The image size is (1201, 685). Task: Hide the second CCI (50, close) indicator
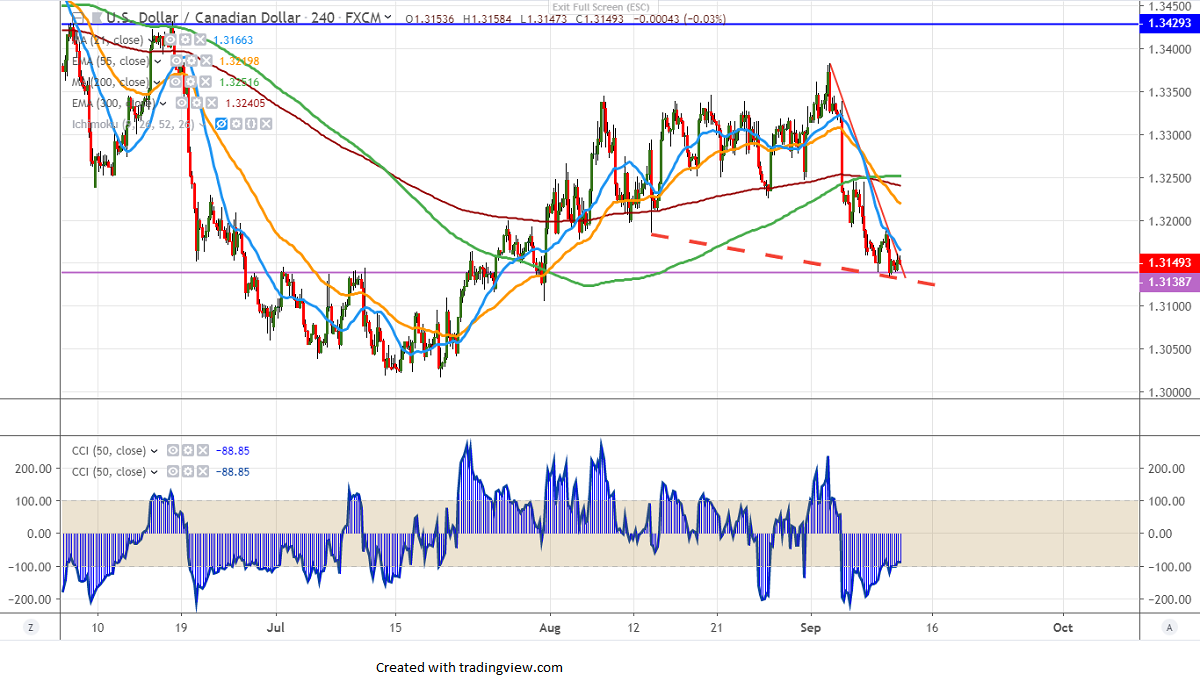pos(173,471)
